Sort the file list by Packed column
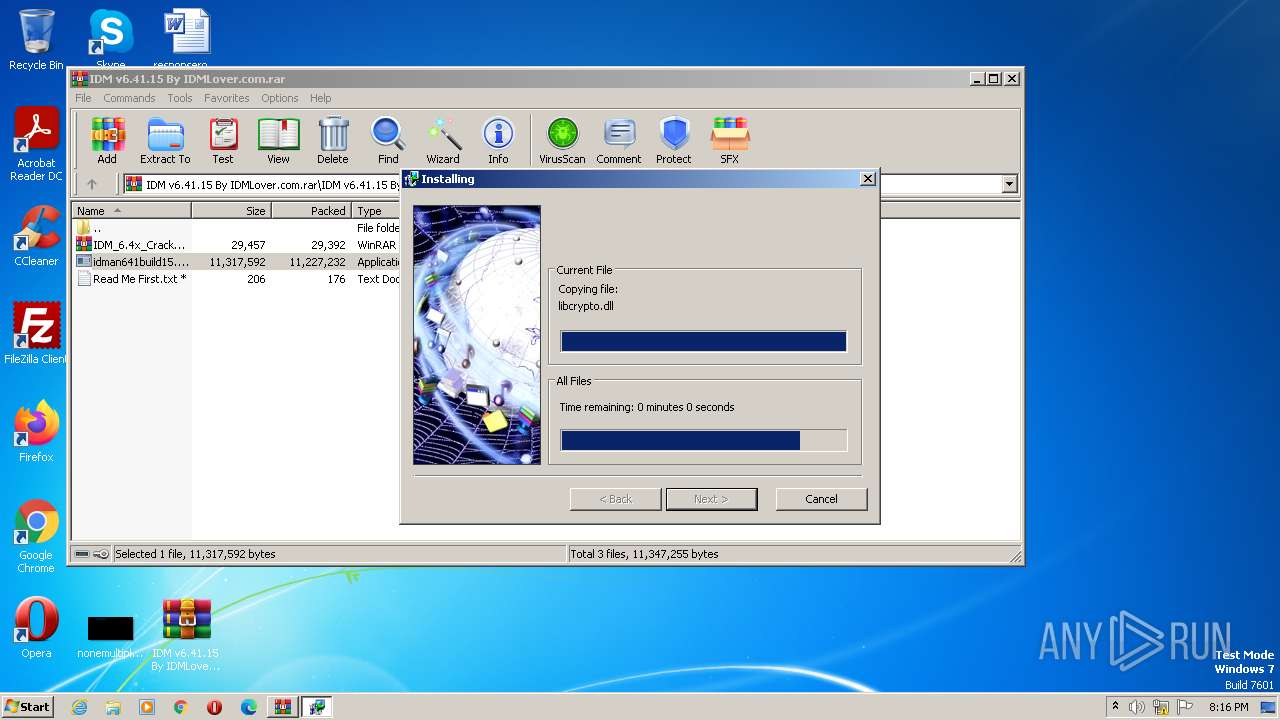Image resolution: width=1280 pixels, height=720 pixels. point(311,211)
